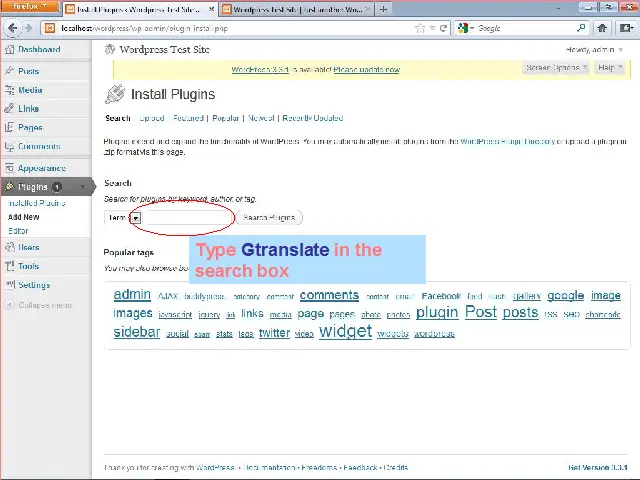Open a new browser tab with plus button
The width and height of the screenshot is (640, 480).
(383, 9)
